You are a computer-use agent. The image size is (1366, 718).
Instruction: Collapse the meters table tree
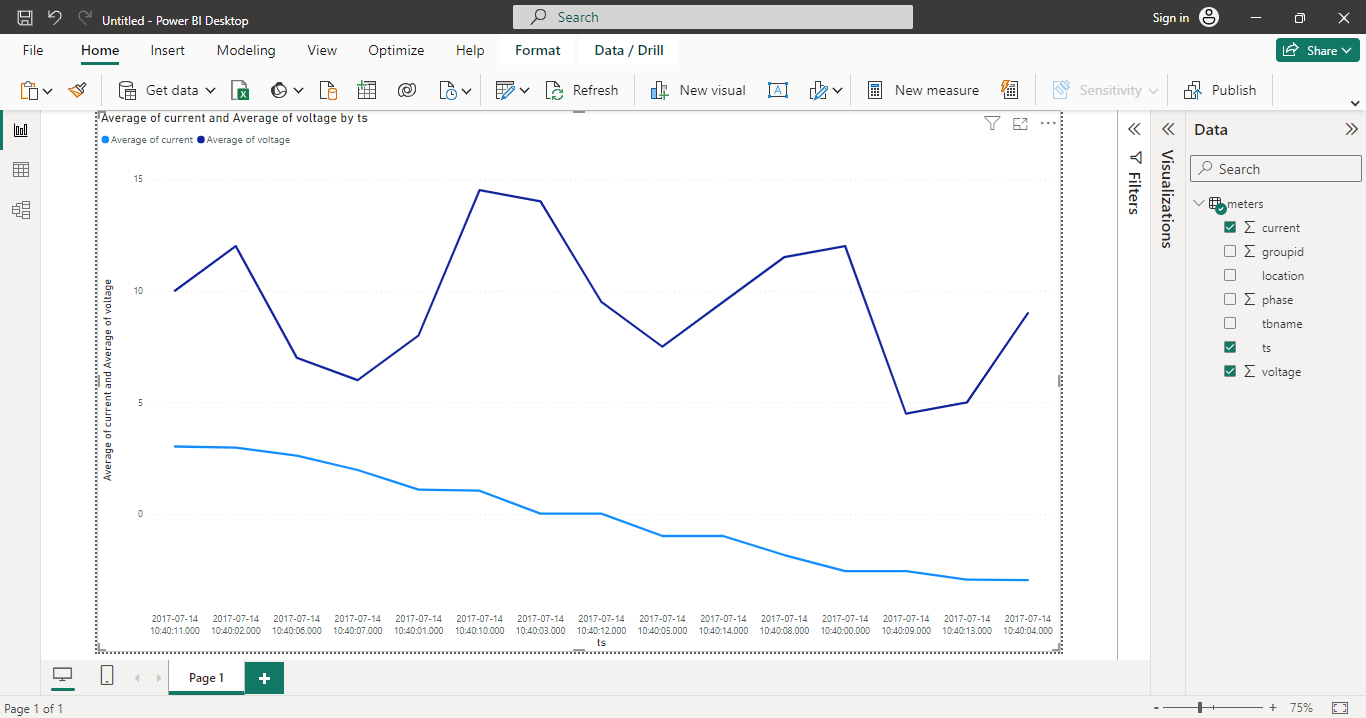(1199, 204)
